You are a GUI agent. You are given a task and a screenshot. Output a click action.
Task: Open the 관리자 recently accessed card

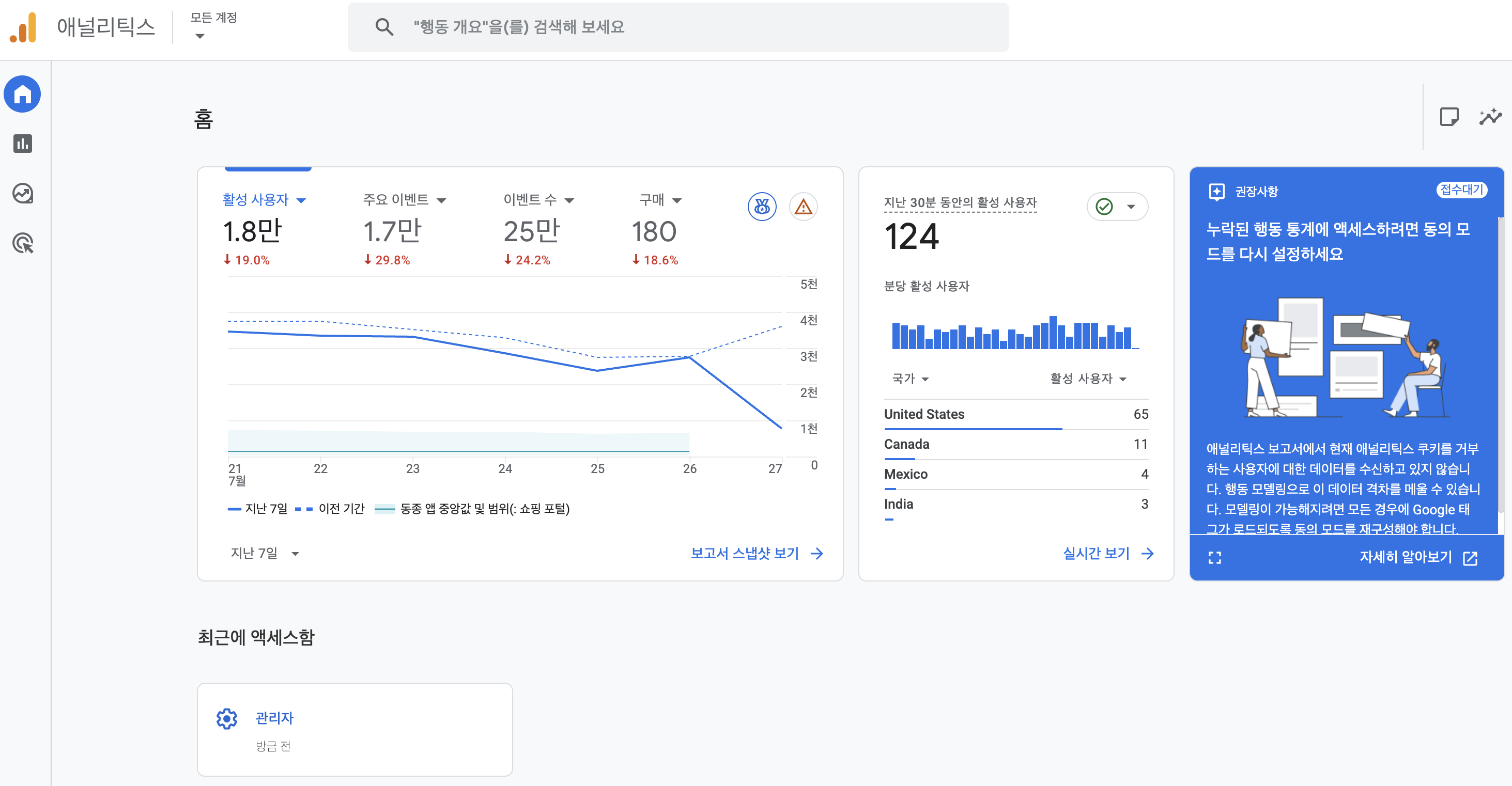pos(354,730)
